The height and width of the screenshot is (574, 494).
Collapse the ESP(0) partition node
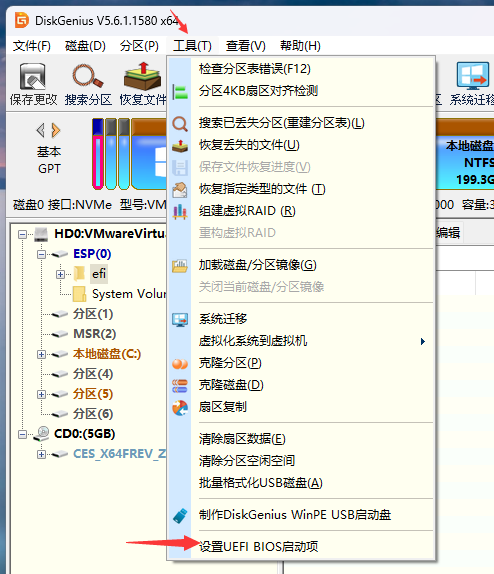click(x=41, y=254)
